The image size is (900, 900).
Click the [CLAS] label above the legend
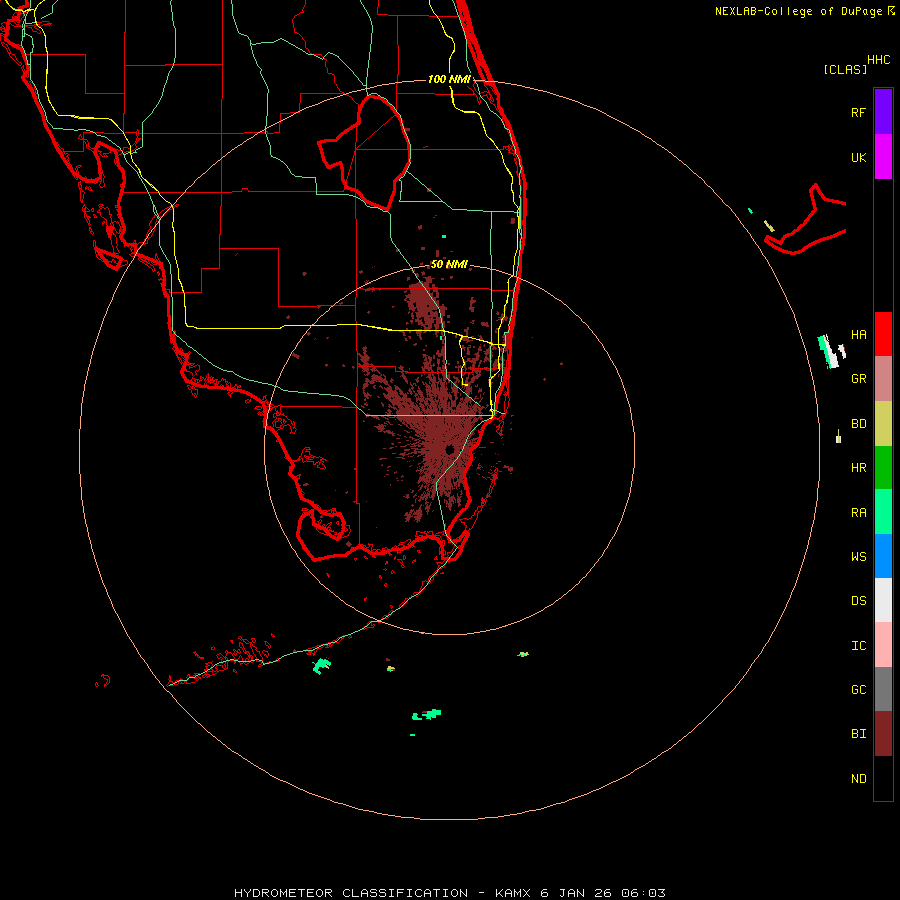pyautogui.click(x=845, y=69)
